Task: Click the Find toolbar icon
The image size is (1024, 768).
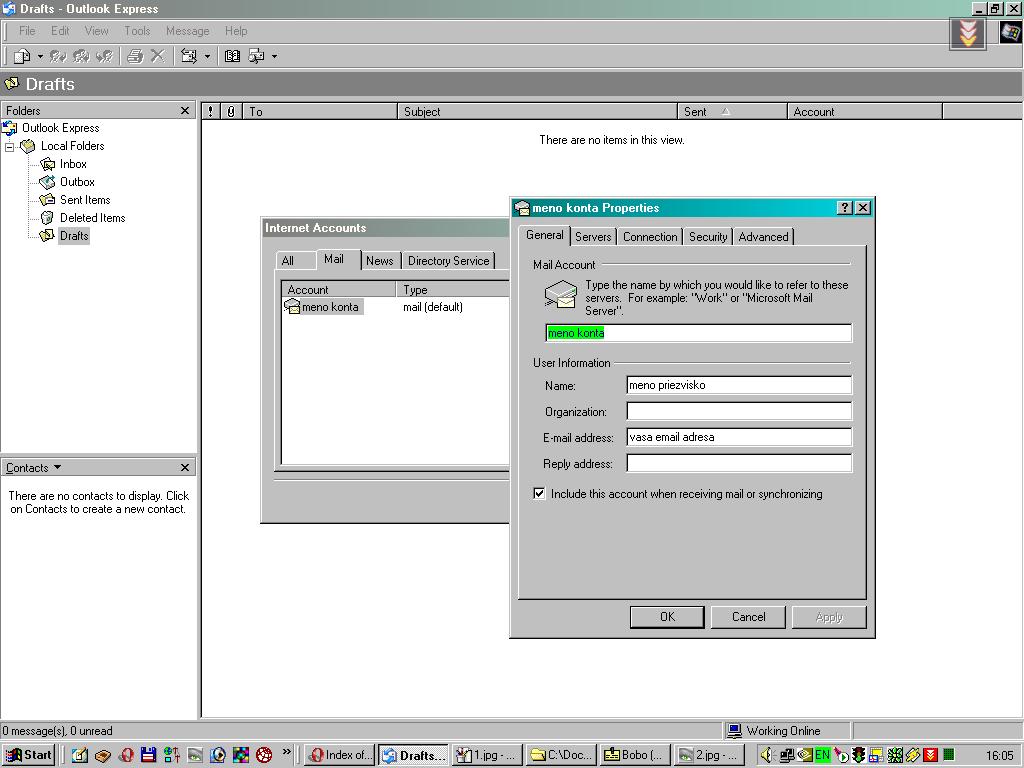Action: click(x=256, y=56)
